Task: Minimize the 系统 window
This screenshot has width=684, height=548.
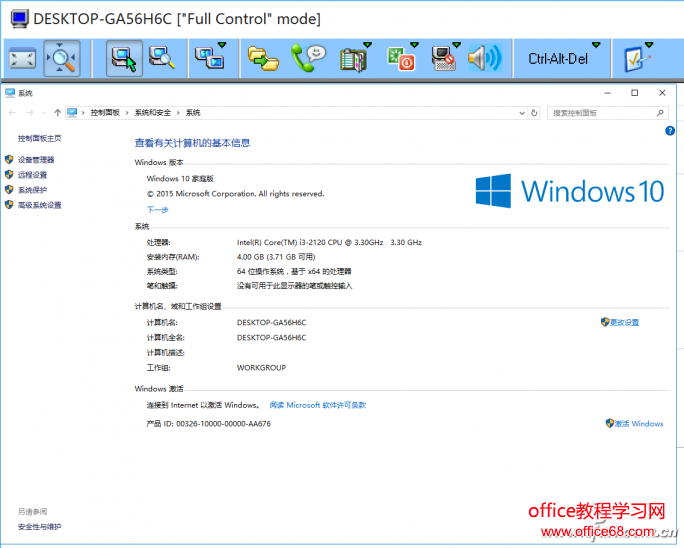Action: coord(608,92)
